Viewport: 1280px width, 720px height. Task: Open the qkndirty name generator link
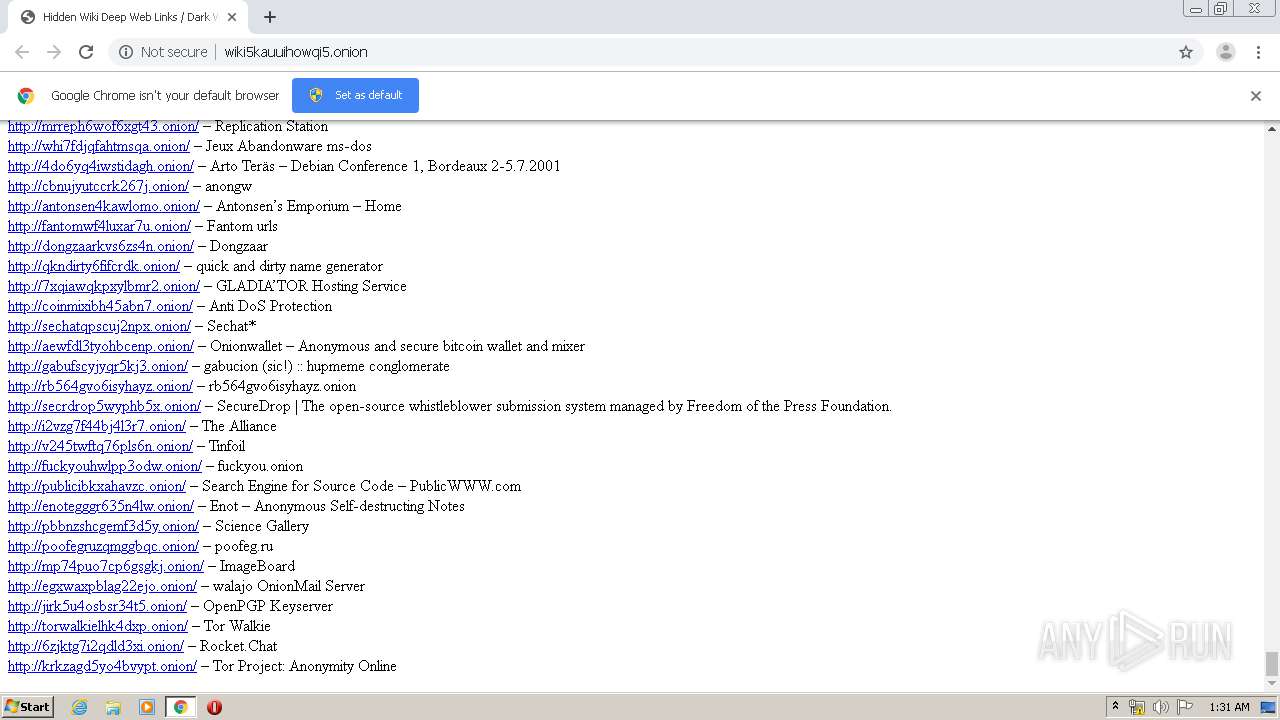pos(94,266)
